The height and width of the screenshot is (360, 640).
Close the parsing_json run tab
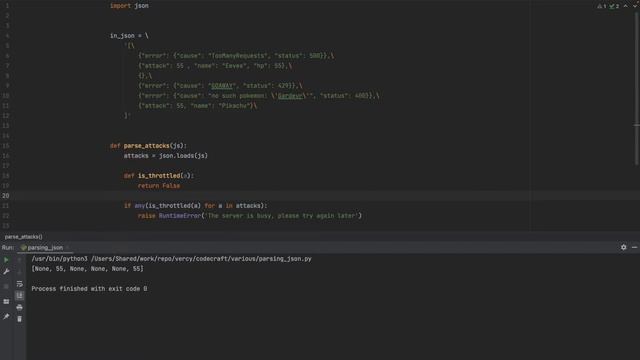68,248
